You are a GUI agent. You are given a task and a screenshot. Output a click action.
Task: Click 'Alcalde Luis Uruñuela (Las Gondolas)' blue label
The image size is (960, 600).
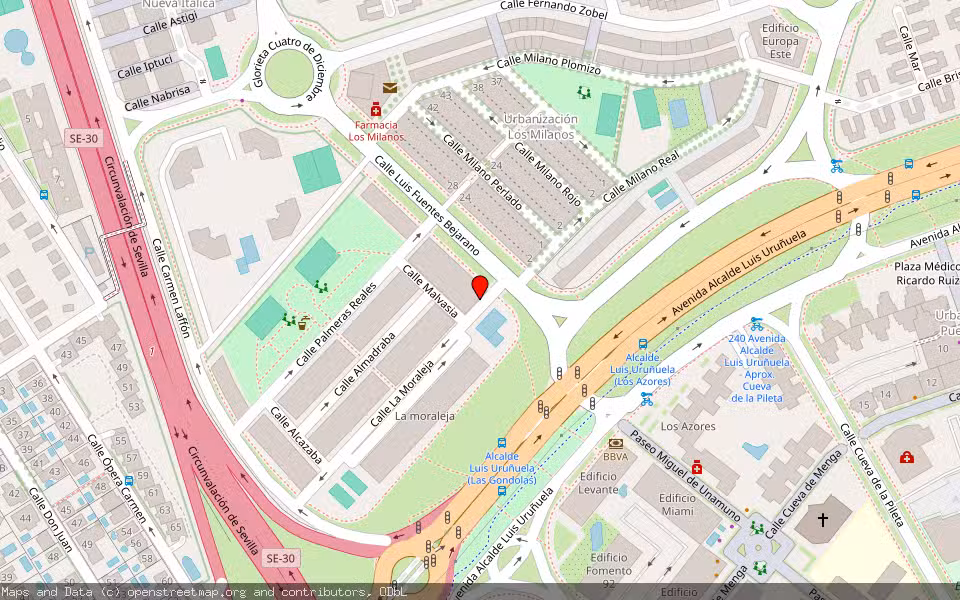point(502,468)
